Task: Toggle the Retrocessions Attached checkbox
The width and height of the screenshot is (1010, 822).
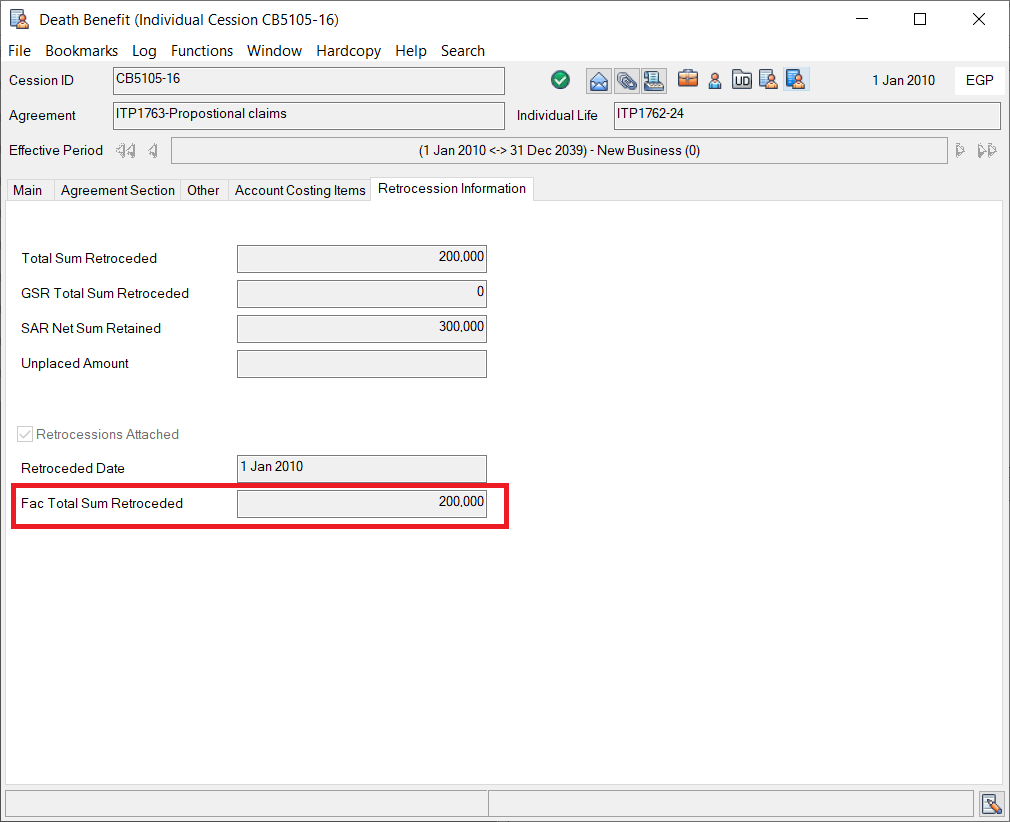Action: 26,434
